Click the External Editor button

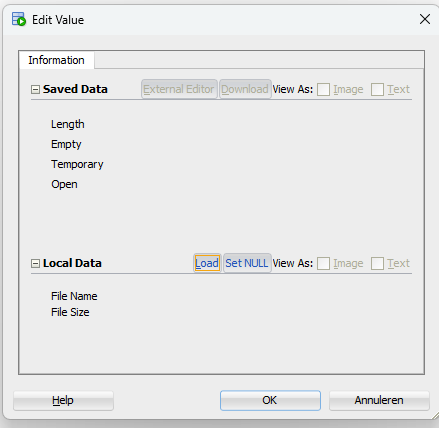point(179,89)
